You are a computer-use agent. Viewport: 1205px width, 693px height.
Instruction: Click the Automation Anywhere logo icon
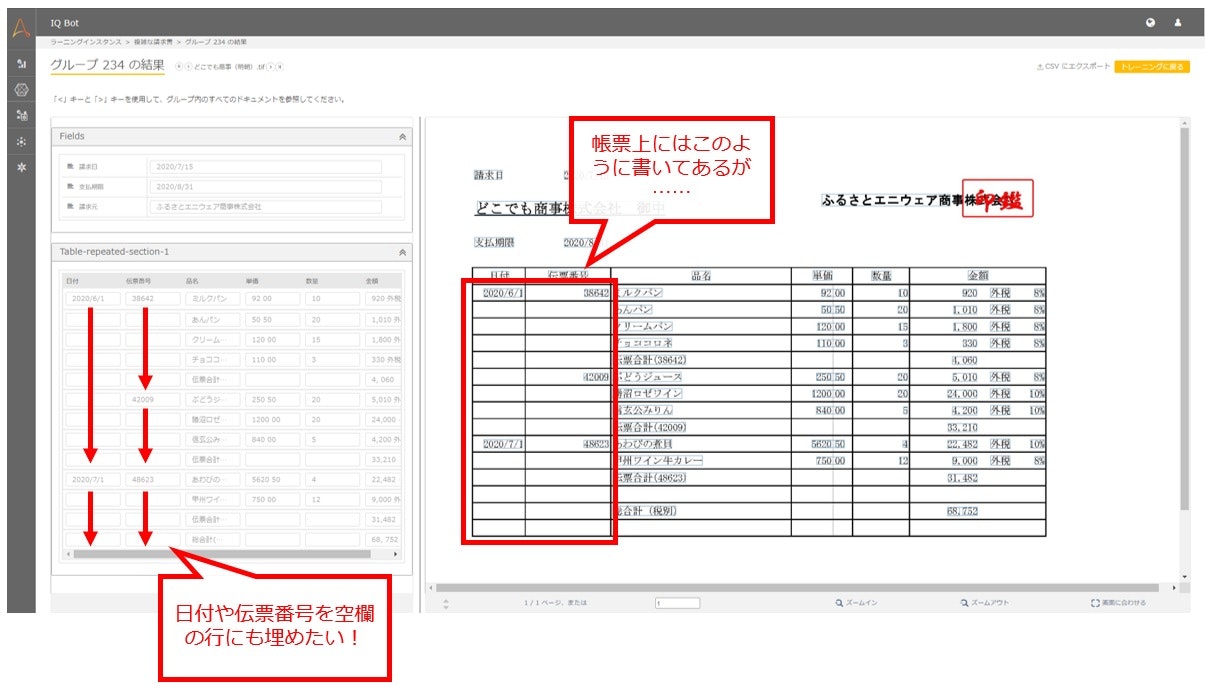point(21,27)
